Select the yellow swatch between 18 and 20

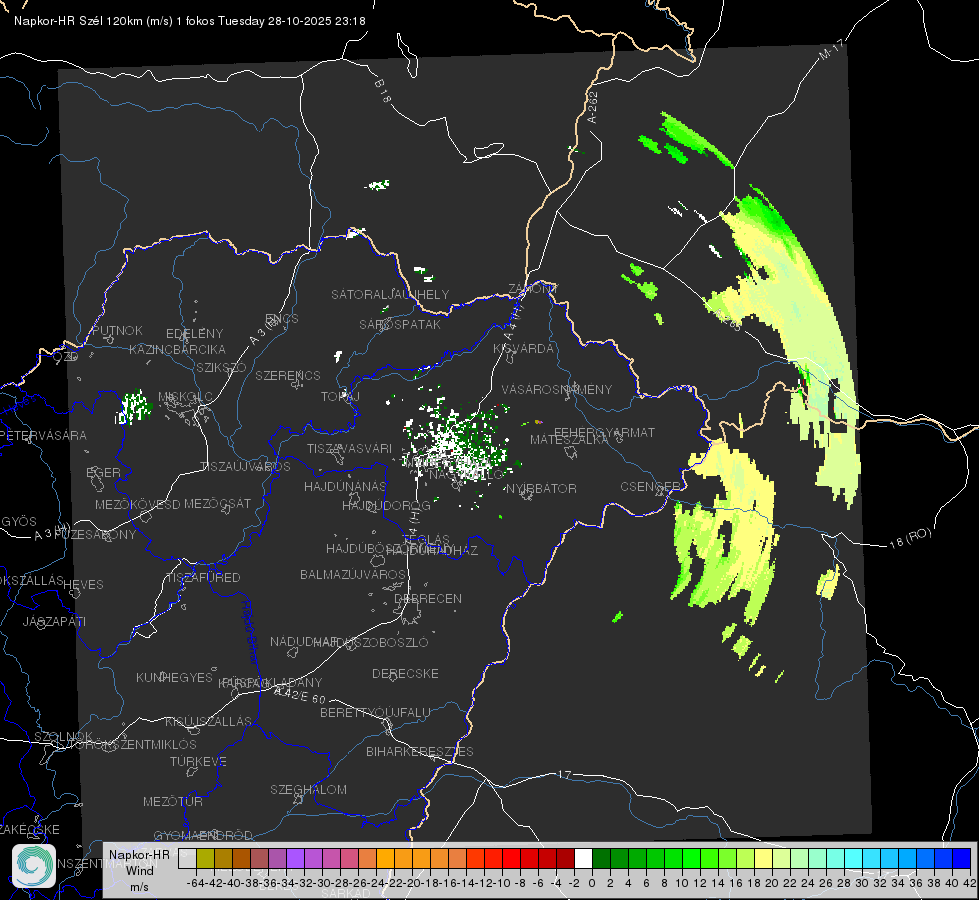pyautogui.click(x=763, y=858)
